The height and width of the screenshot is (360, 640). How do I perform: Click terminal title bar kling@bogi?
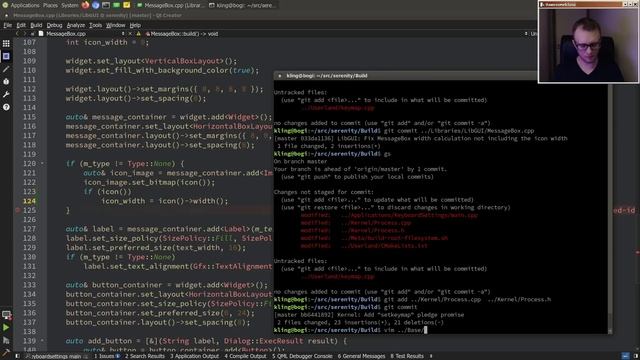[406, 76]
